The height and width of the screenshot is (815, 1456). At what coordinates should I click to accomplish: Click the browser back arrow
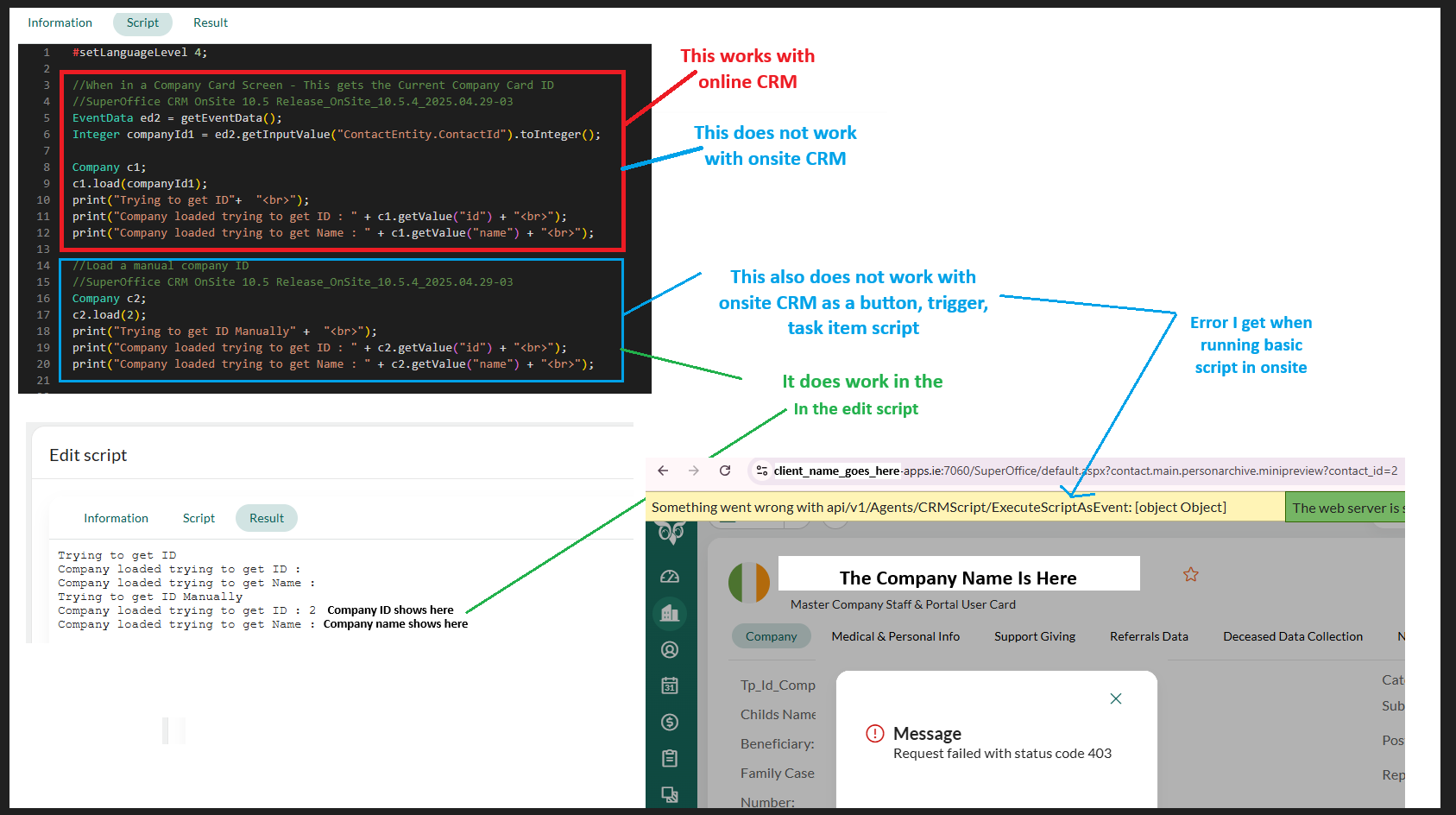coord(663,471)
